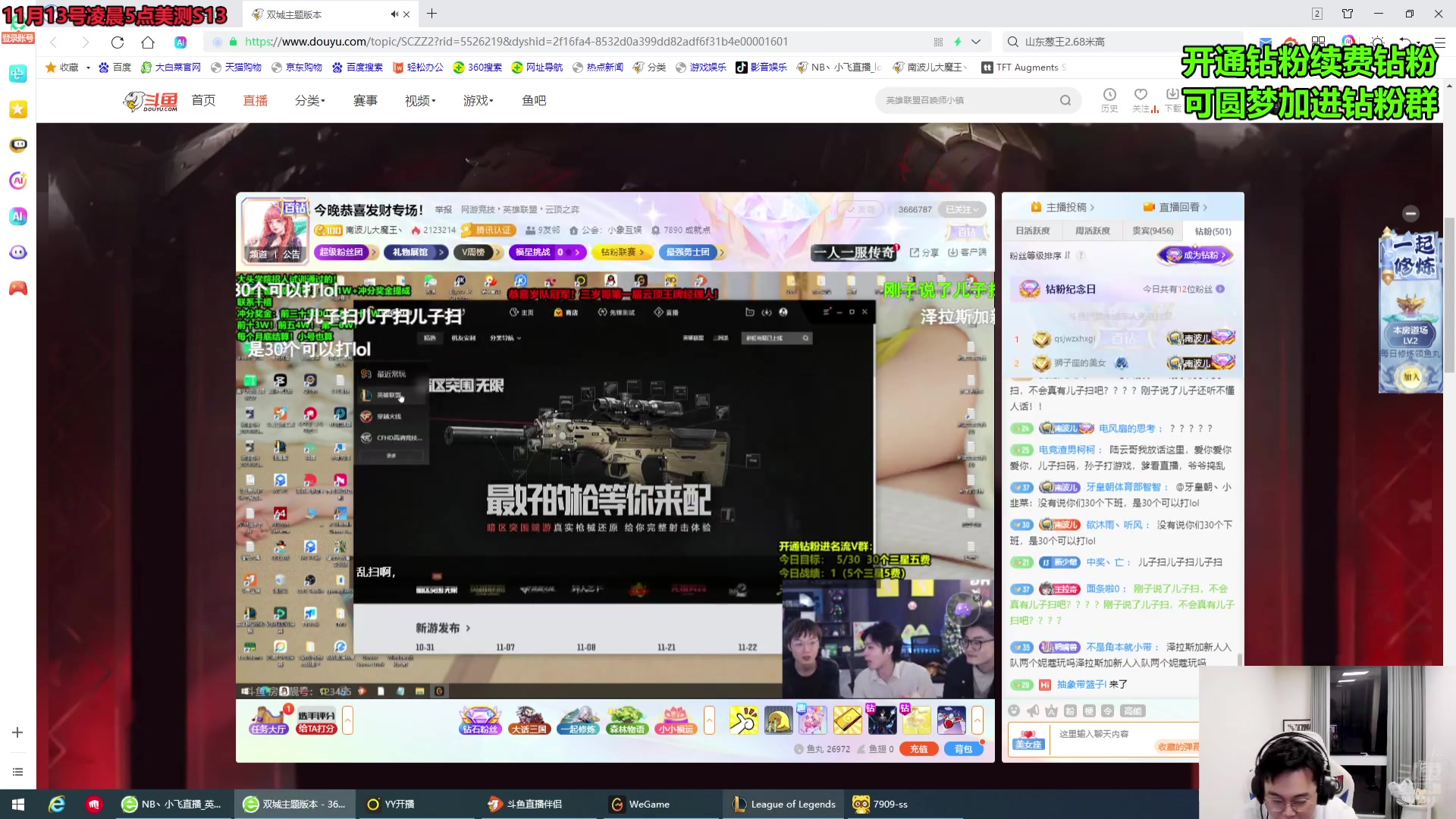The image size is (1456, 819).
Task: Open the 客户端 client download icon
Action: pos(968,253)
